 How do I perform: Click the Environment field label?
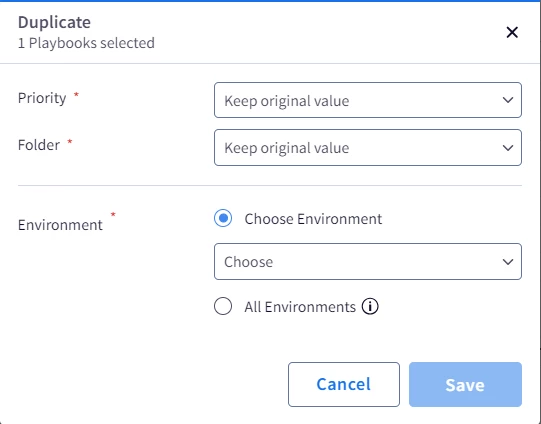60,225
